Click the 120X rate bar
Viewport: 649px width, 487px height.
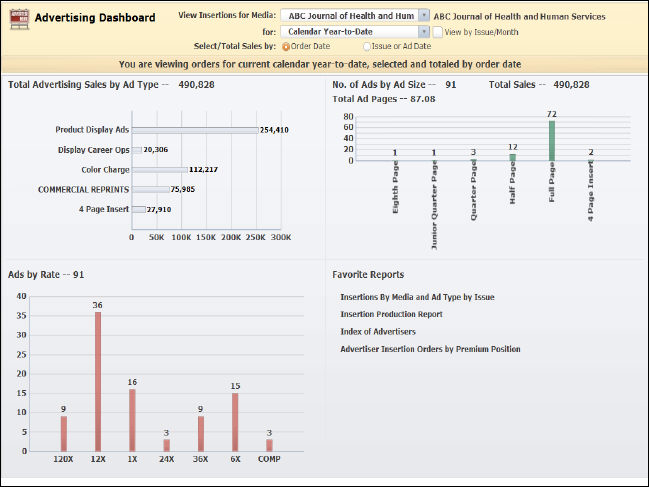(64, 433)
